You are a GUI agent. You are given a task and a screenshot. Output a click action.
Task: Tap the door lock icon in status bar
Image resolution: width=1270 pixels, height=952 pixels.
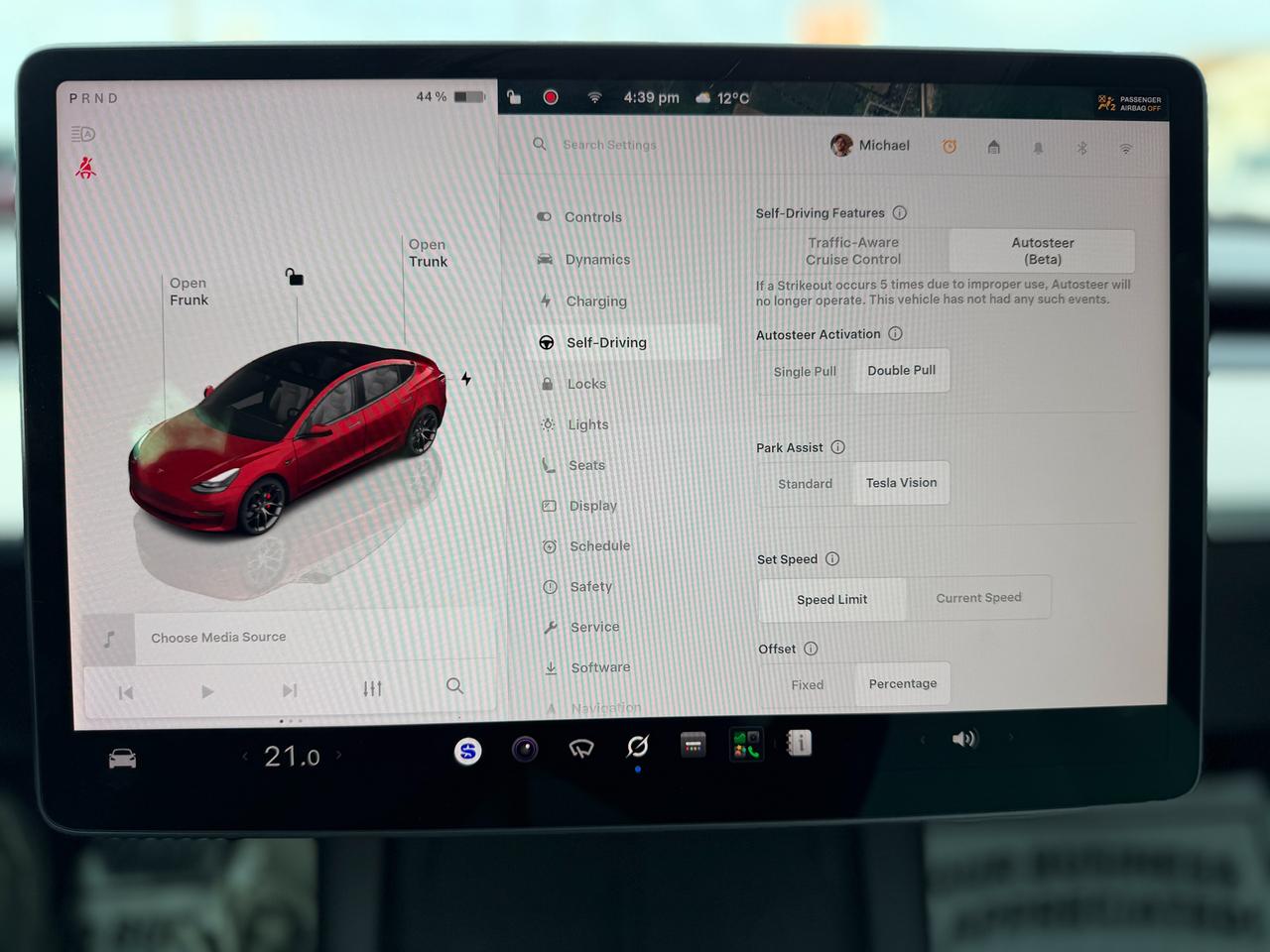tap(514, 97)
